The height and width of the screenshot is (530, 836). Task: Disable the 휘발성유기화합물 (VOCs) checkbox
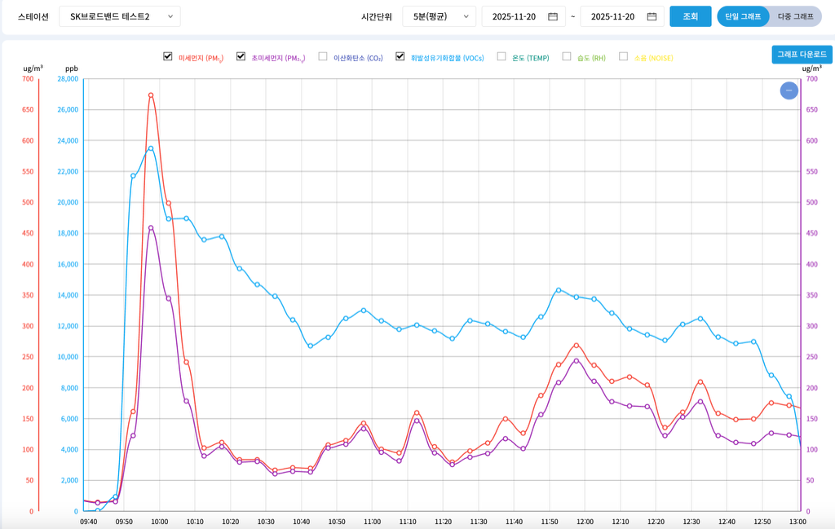tap(400, 57)
